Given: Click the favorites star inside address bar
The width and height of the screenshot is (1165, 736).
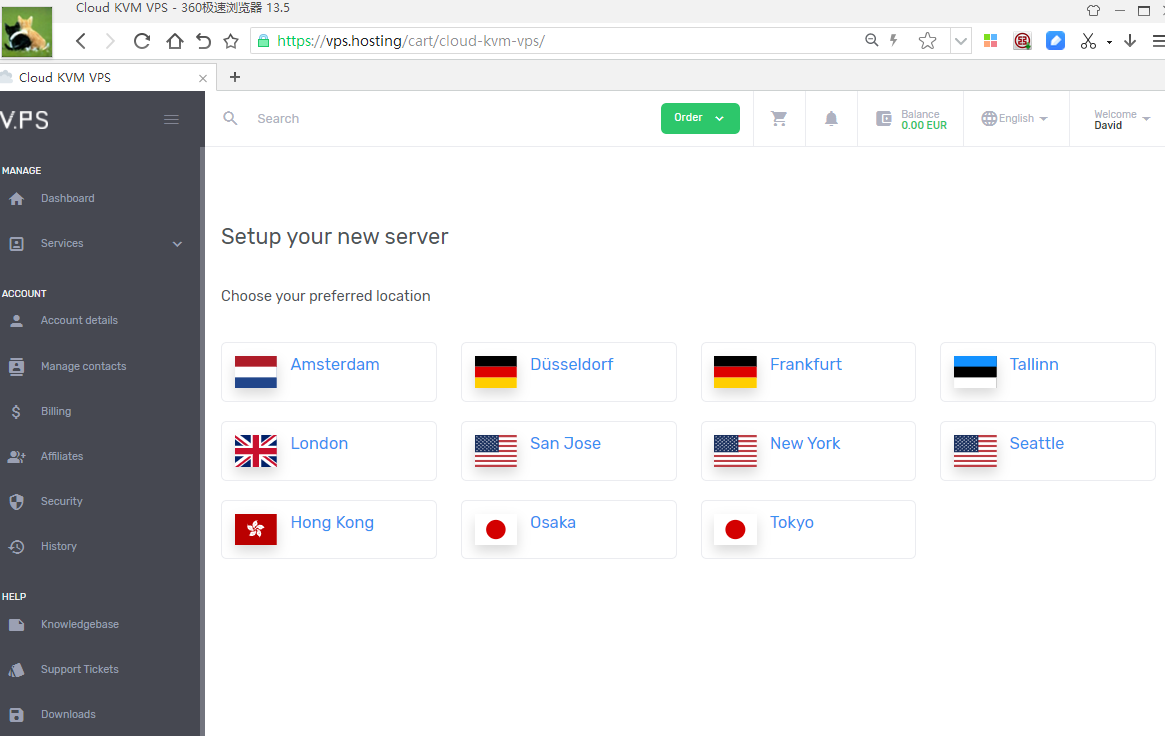Looking at the screenshot, I should [x=927, y=41].
